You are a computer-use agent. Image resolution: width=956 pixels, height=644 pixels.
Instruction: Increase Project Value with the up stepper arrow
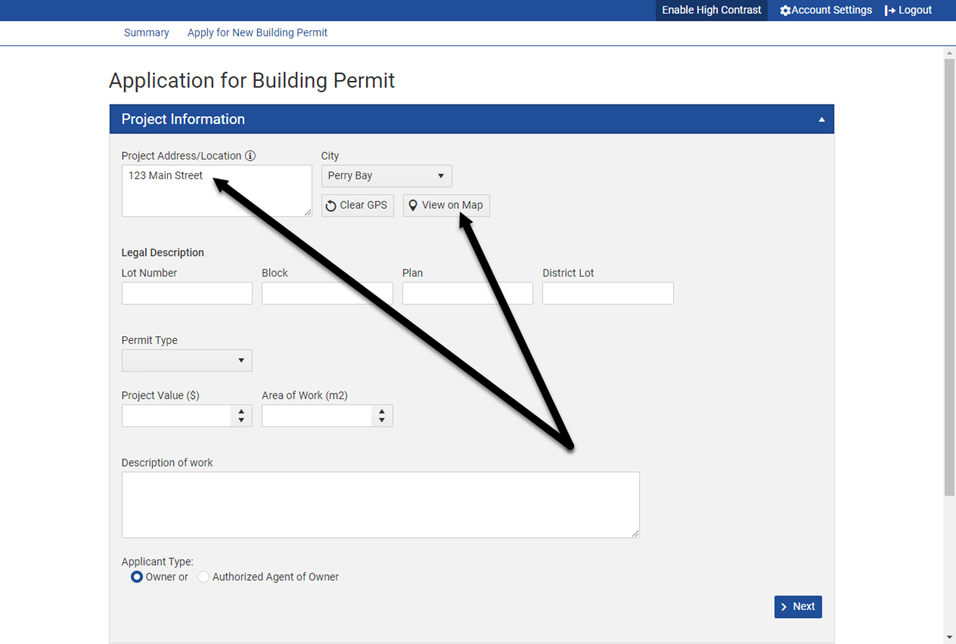pyautogui.click(x=243, y=411)
